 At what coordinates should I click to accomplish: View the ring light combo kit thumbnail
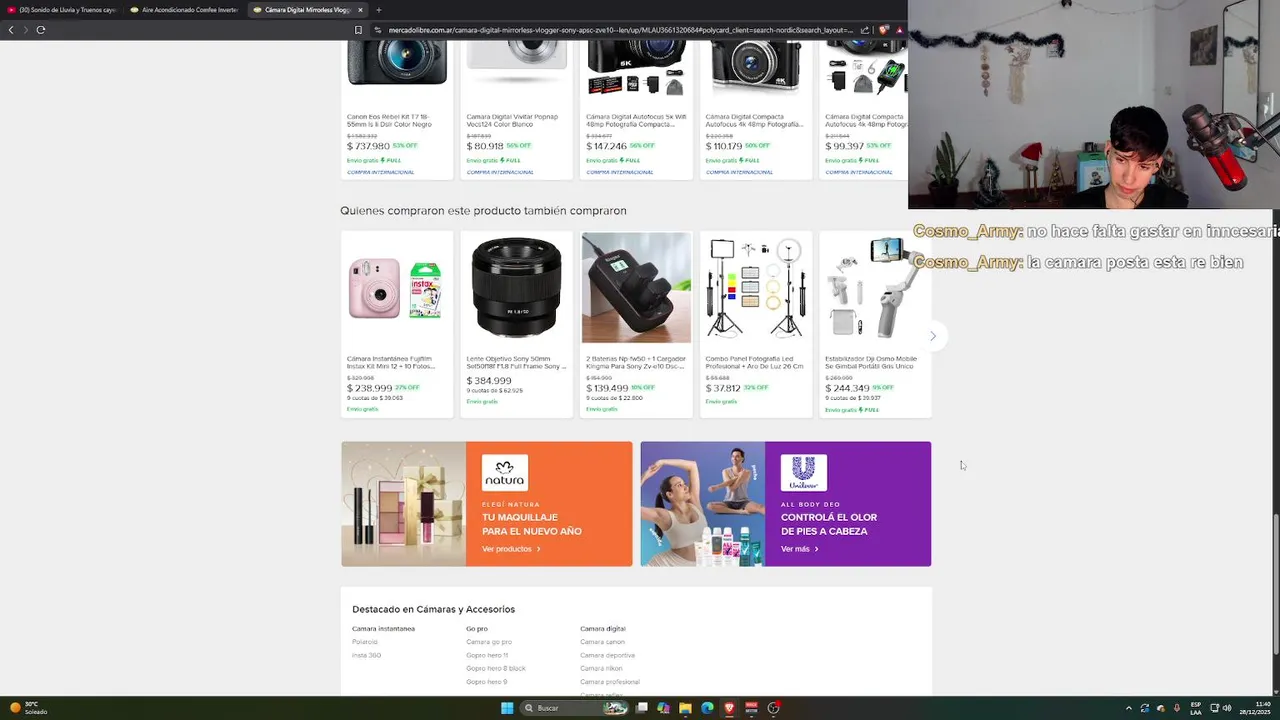pyautogui.click(x=755, y=288)
